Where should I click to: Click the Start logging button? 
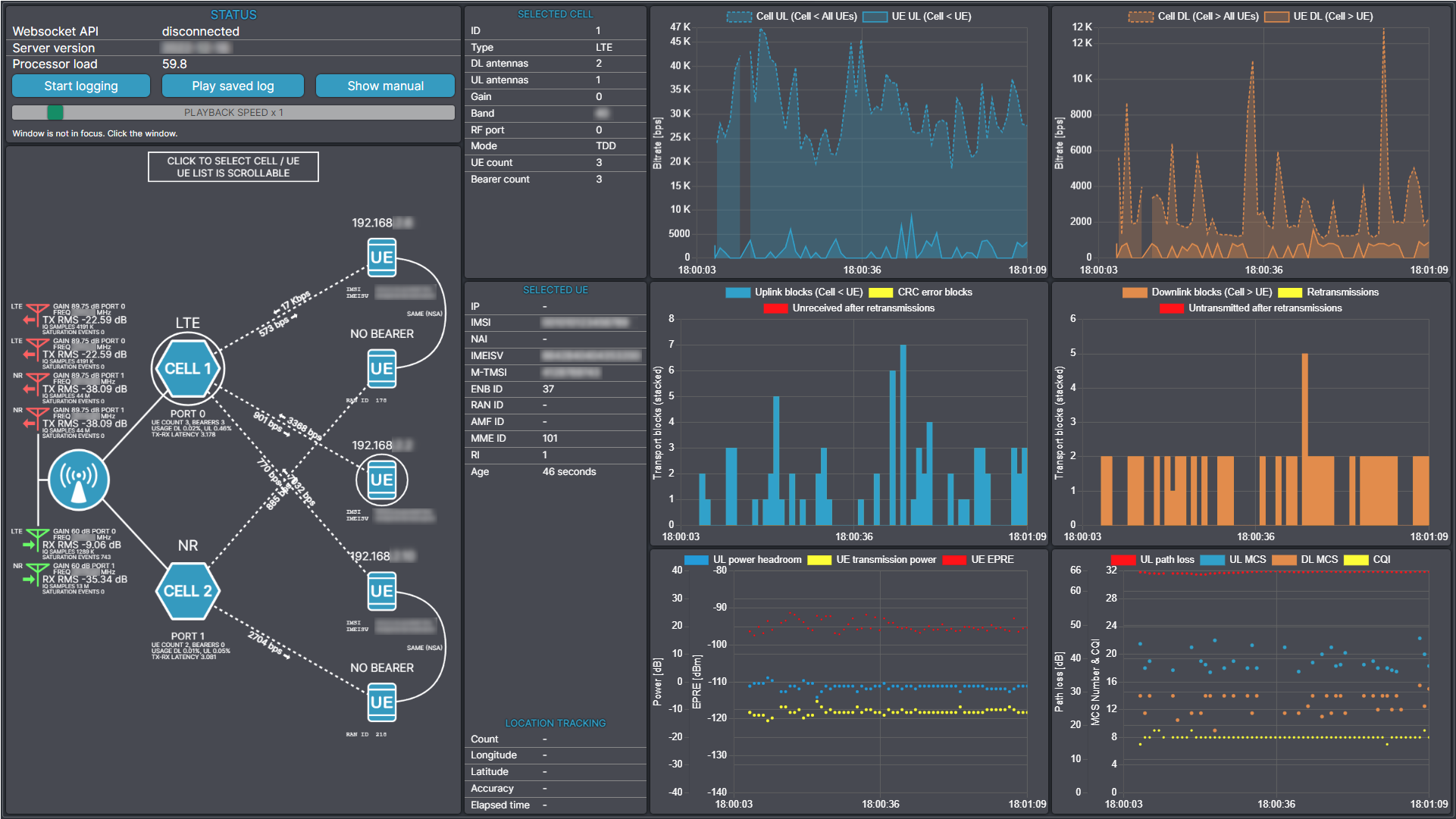[81, 86]
